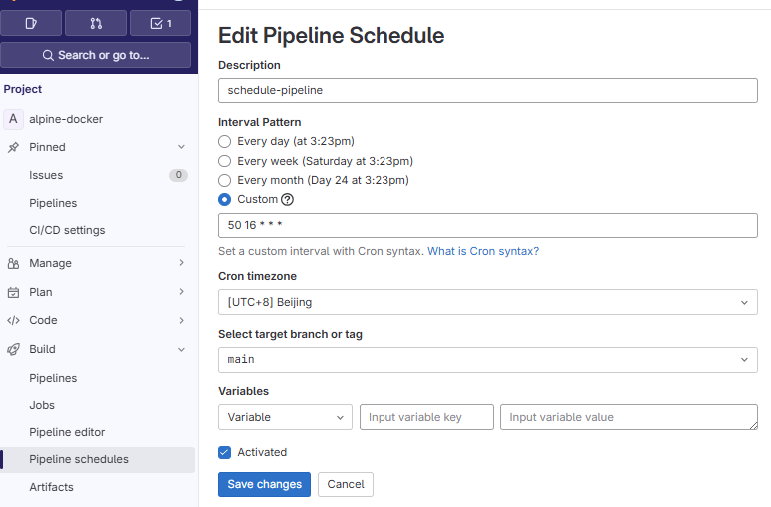Click the Description input field
The image size is (771, 507).
pos(488,90)
